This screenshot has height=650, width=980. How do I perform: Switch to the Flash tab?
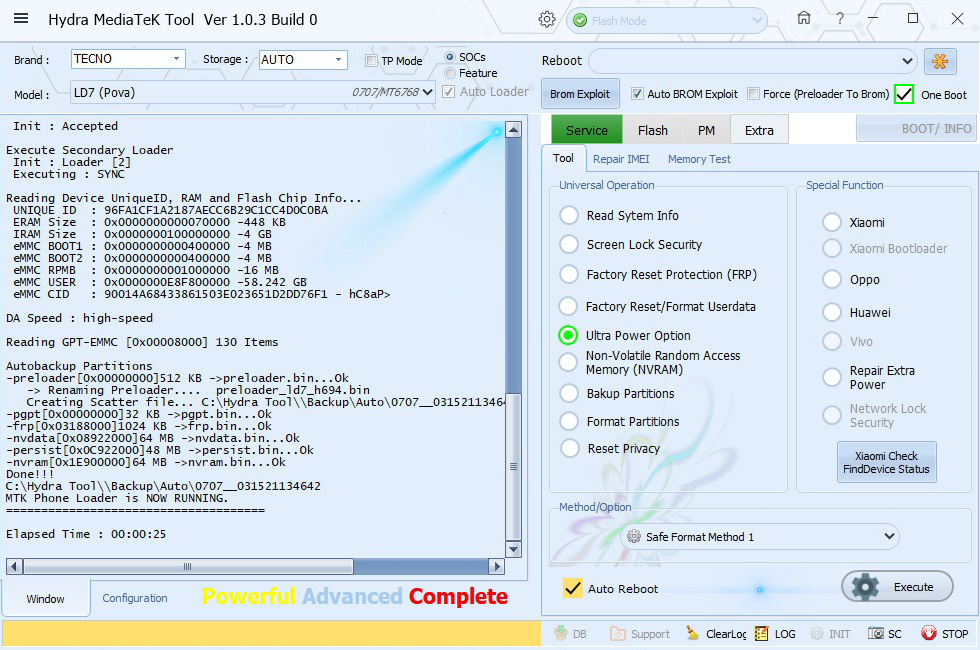[653, 130]
